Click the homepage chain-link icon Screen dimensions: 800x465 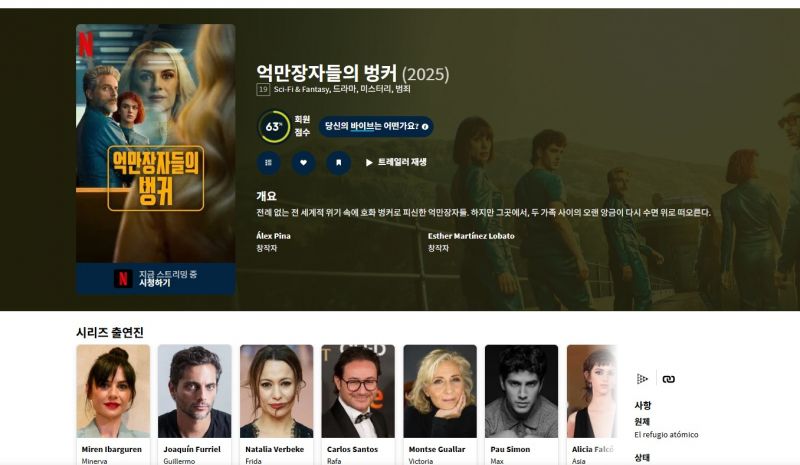click(x=668, y=379)
